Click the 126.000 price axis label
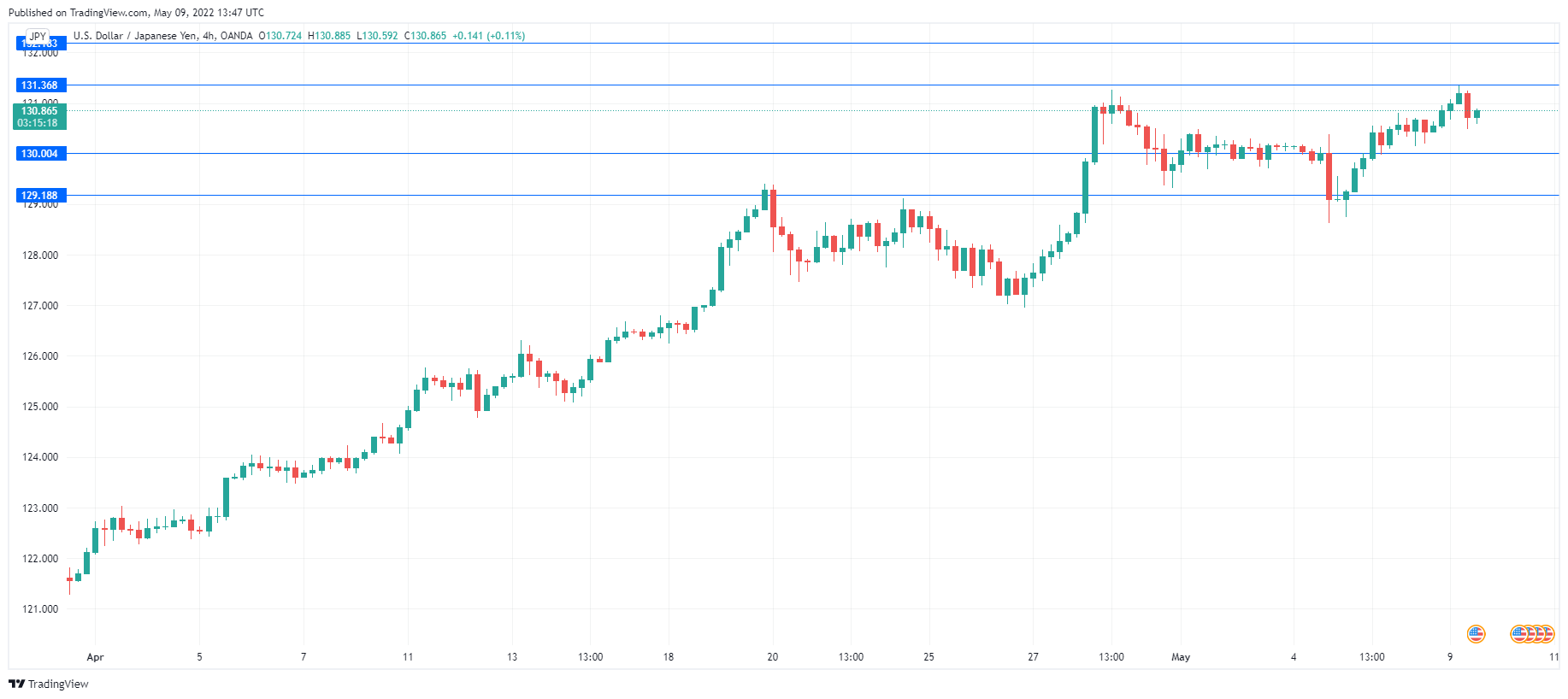1568x699 pixels. 40,356
